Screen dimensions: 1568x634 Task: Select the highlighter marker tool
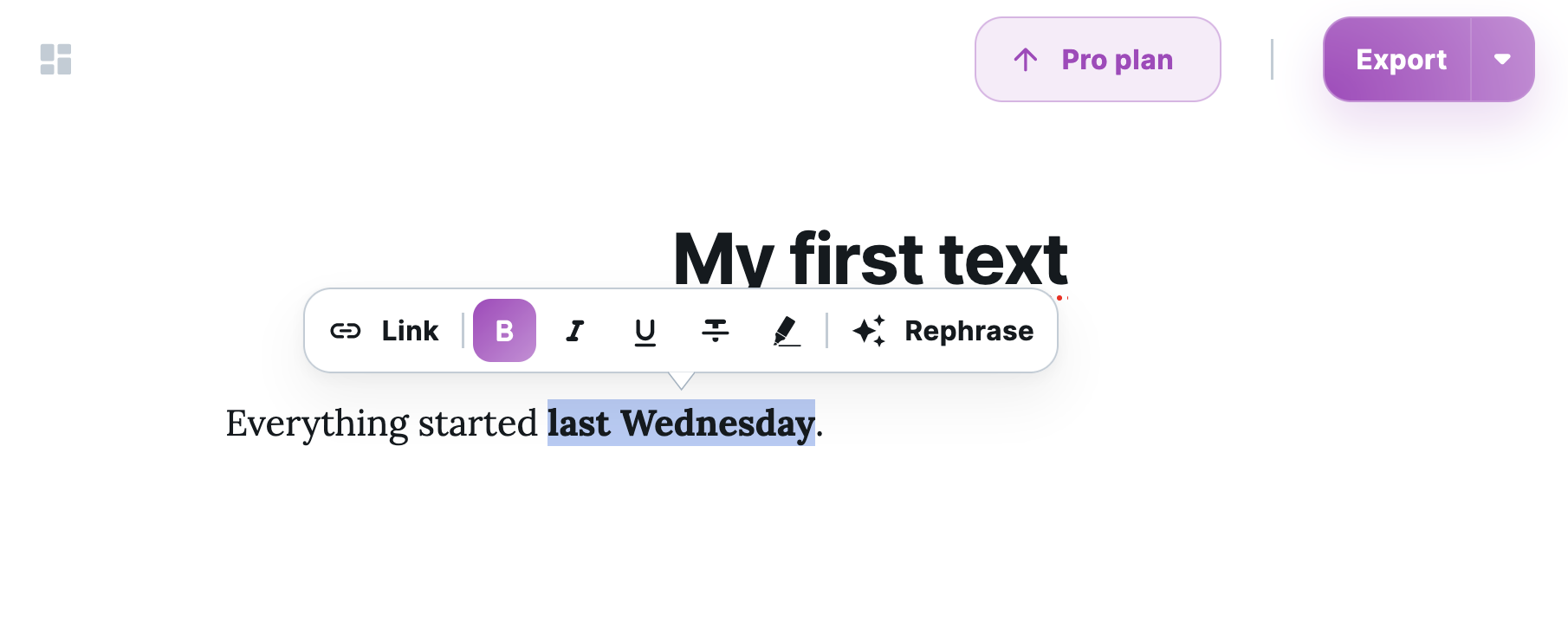click(786, 331)
